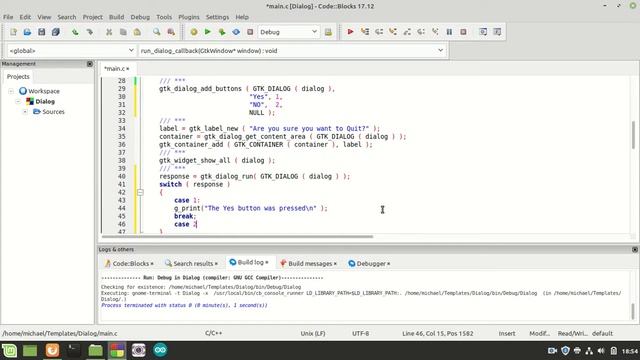Build the project with the gear icon
Screen dimensions: 640x360
[x=193, y=32]
